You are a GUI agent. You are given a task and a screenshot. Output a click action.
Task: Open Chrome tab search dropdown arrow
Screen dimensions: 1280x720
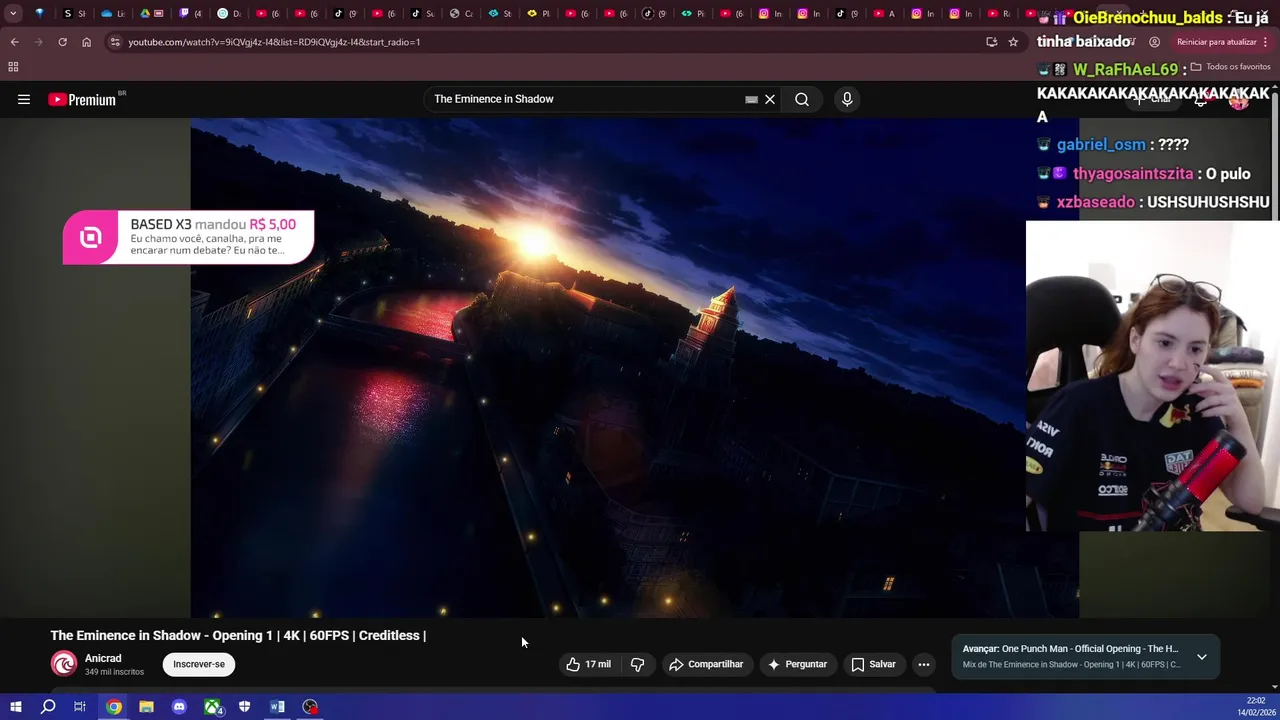tap(13, 14)
